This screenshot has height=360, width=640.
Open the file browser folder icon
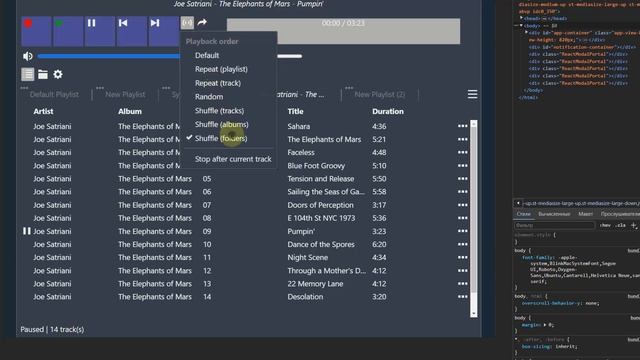coord(43,74)
